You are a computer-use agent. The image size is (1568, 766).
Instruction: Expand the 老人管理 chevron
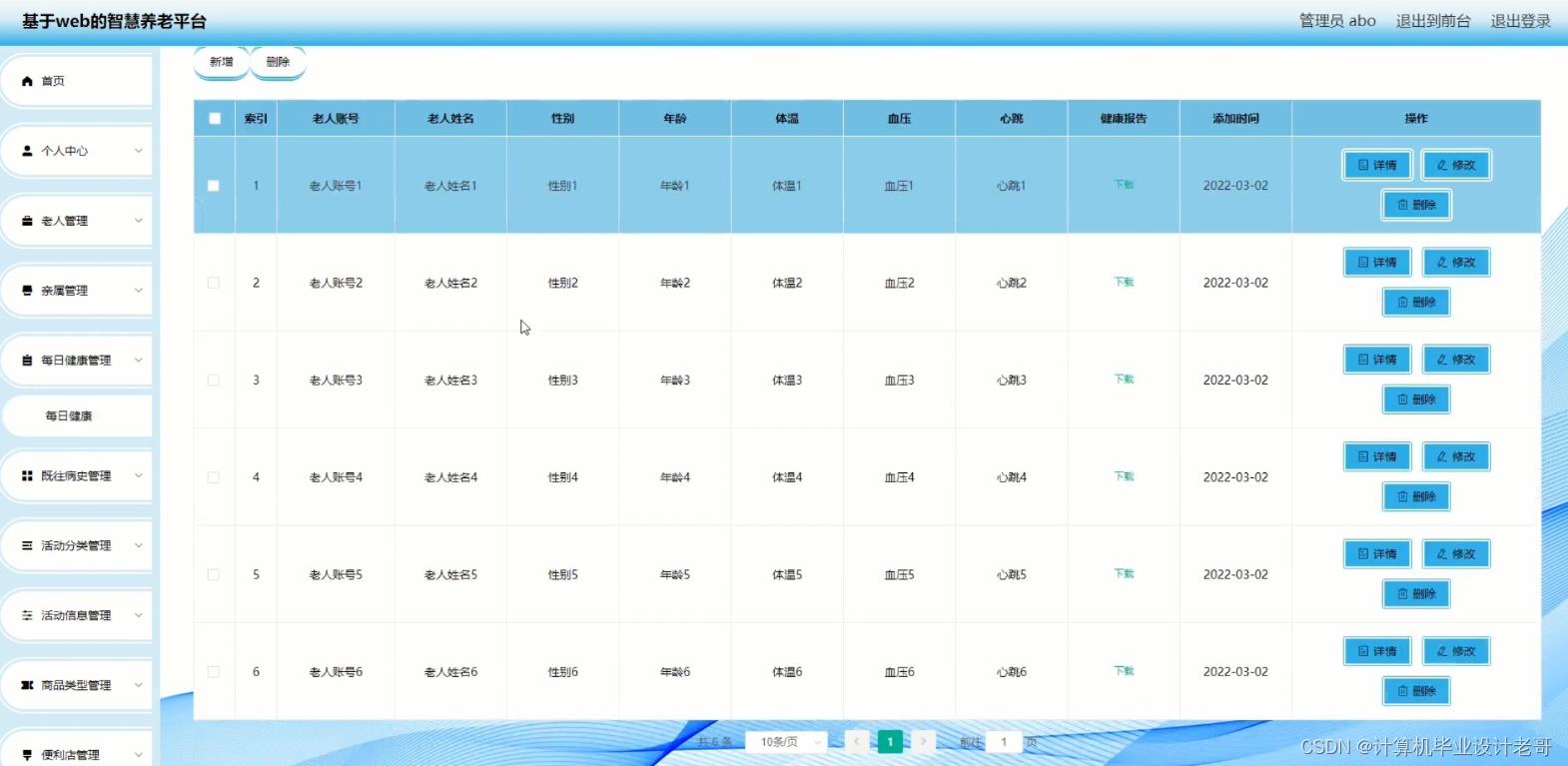tap(138, 221)
